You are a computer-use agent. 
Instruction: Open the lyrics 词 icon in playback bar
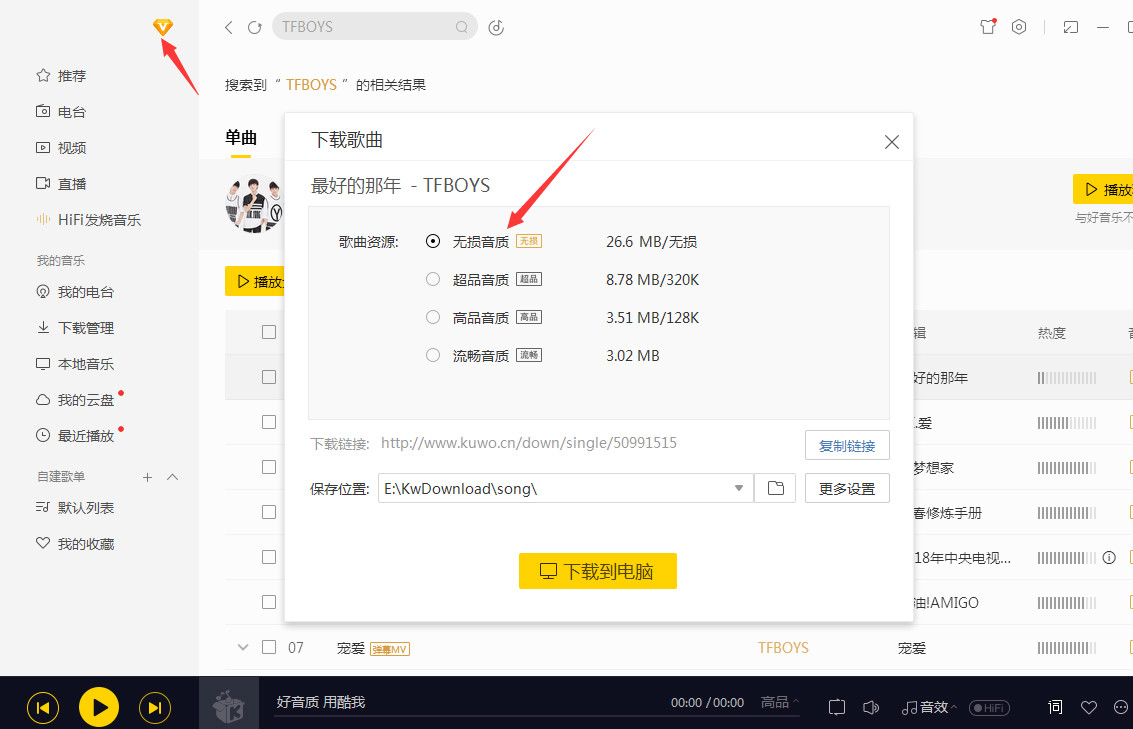click(x=1054, y=707)
